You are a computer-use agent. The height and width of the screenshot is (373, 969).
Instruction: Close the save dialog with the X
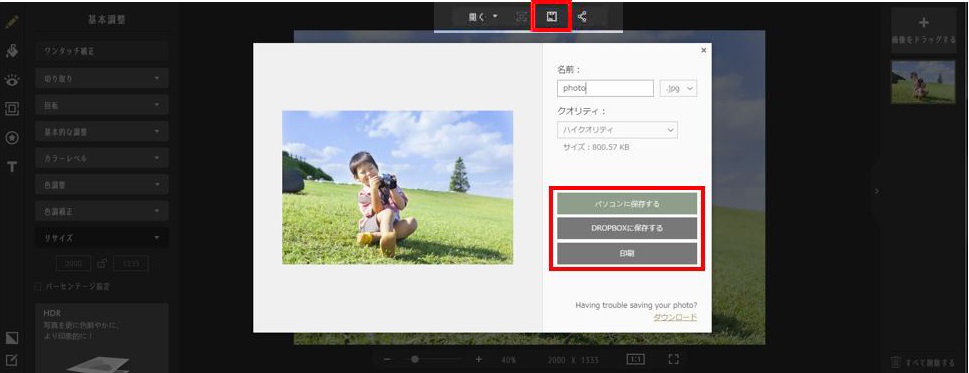703,51
